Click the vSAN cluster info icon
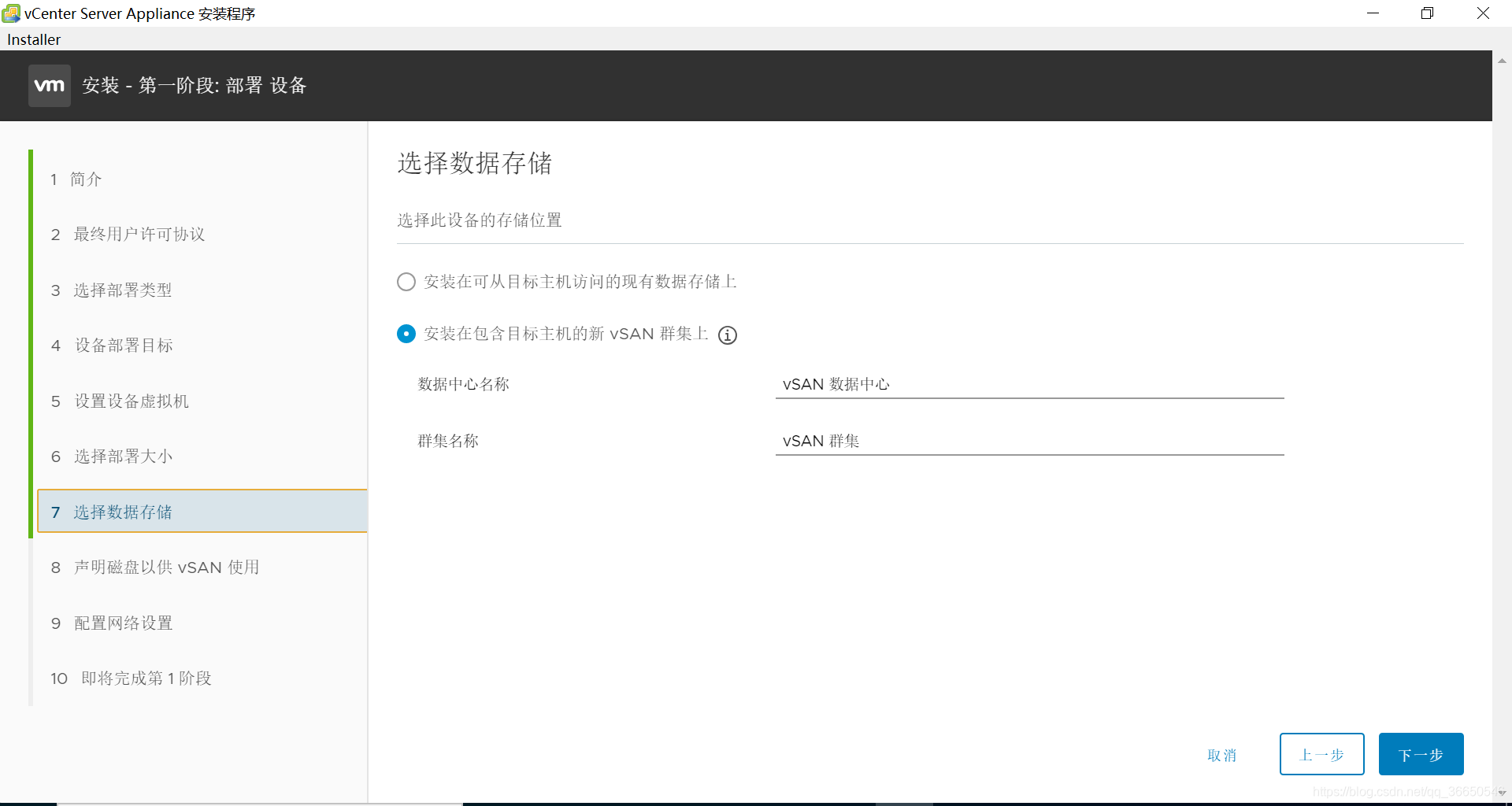The height and width of the screenshot is (806, 1512). pyautogui.click(x=728, y=335)
